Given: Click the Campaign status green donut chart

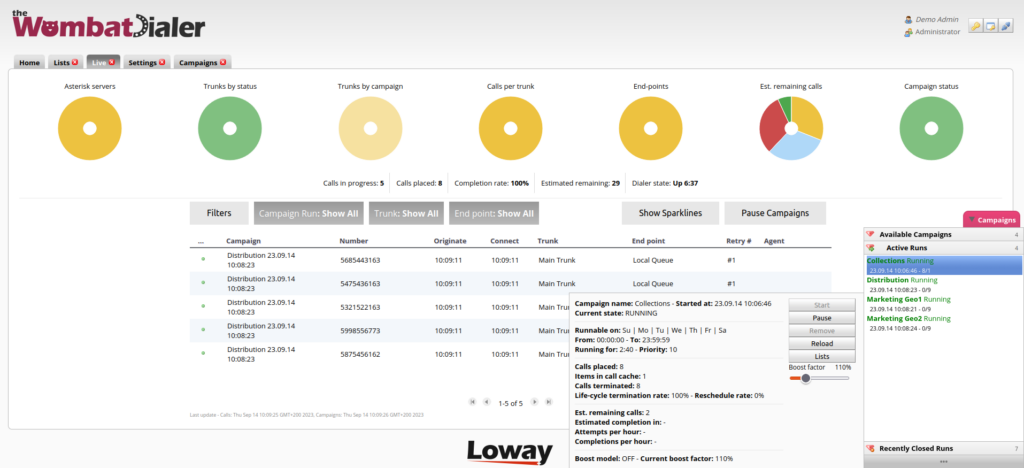Looking at the screenshot, I should pyautogui.click(x=932, y=130).
